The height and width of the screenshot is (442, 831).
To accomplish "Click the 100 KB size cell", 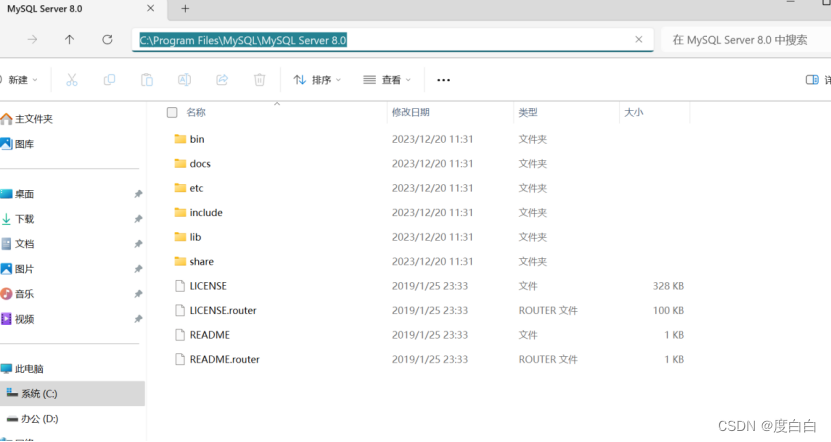I will click(x=668, y=310).
